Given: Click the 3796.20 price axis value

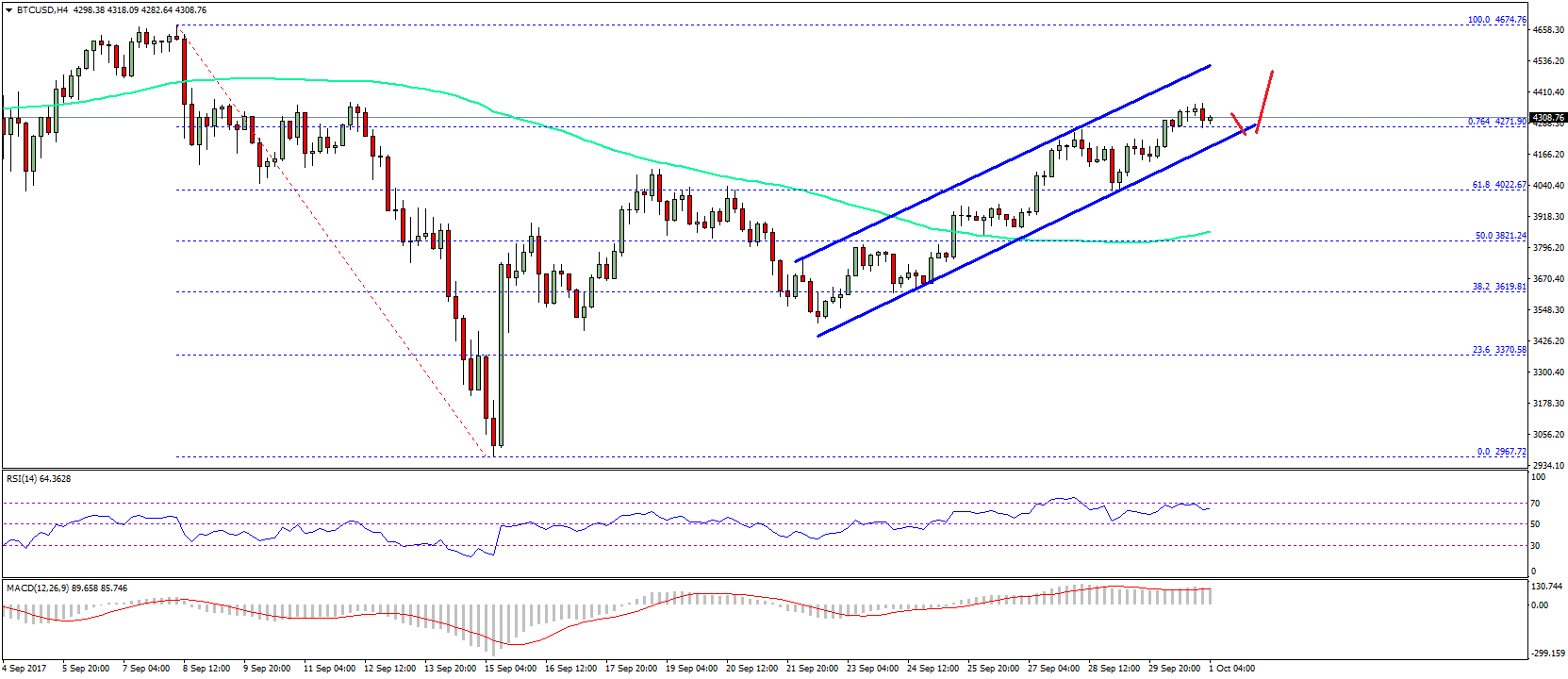Looking at the screenshot, I should 1548,248.
